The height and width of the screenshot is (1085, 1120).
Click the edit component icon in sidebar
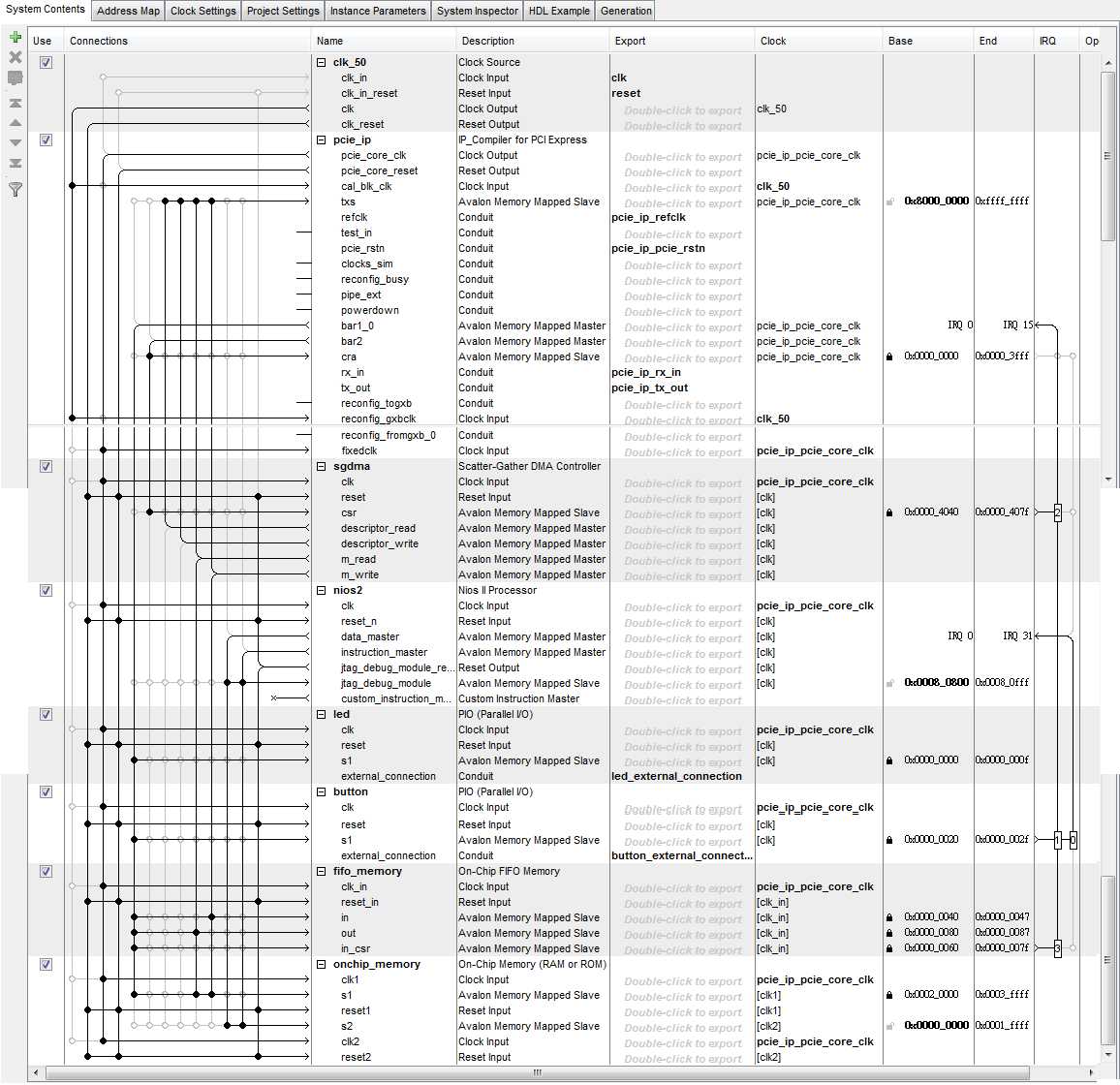point(15,78)
